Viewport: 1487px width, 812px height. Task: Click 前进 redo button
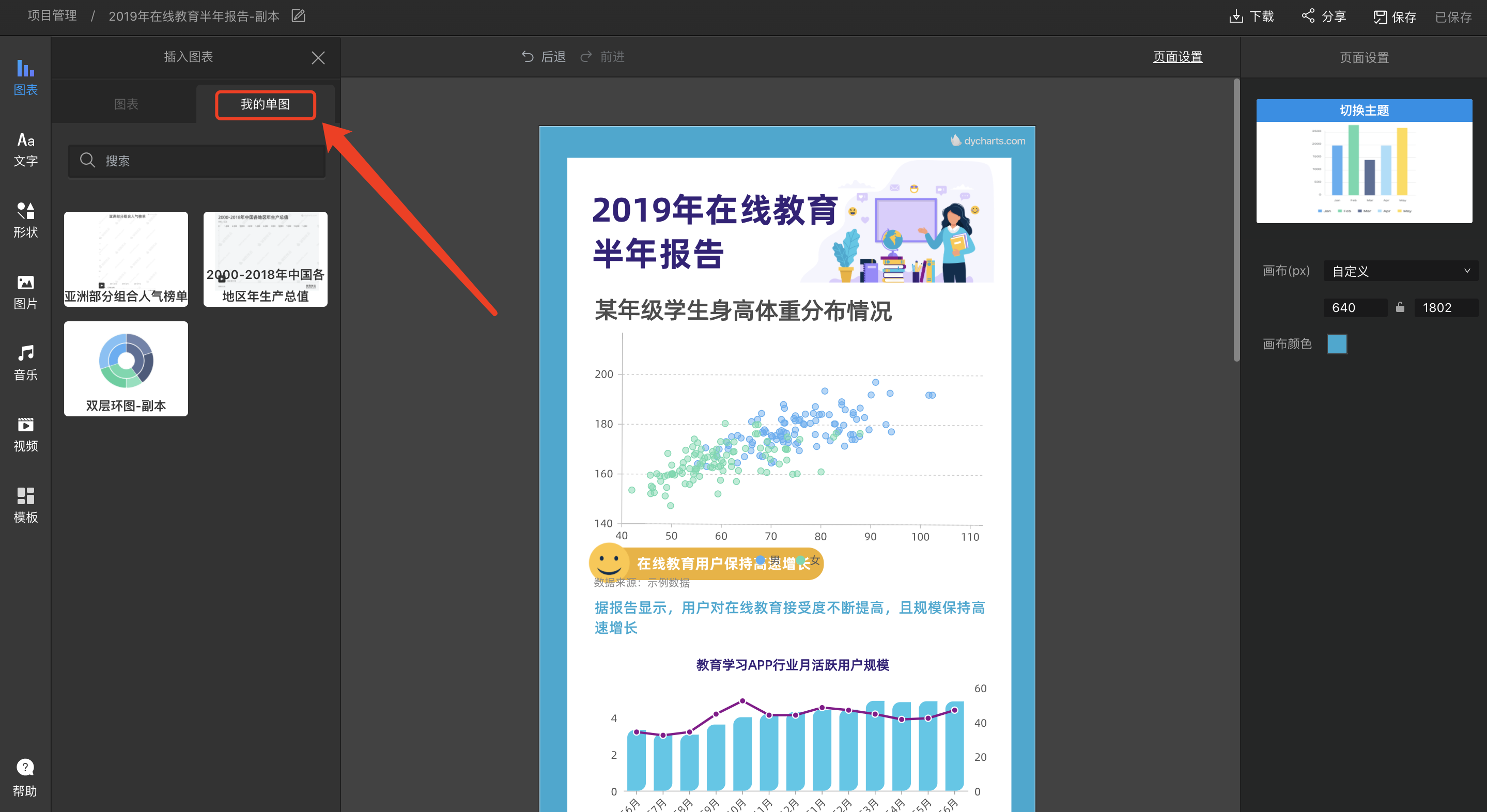[x=602, y=56]
